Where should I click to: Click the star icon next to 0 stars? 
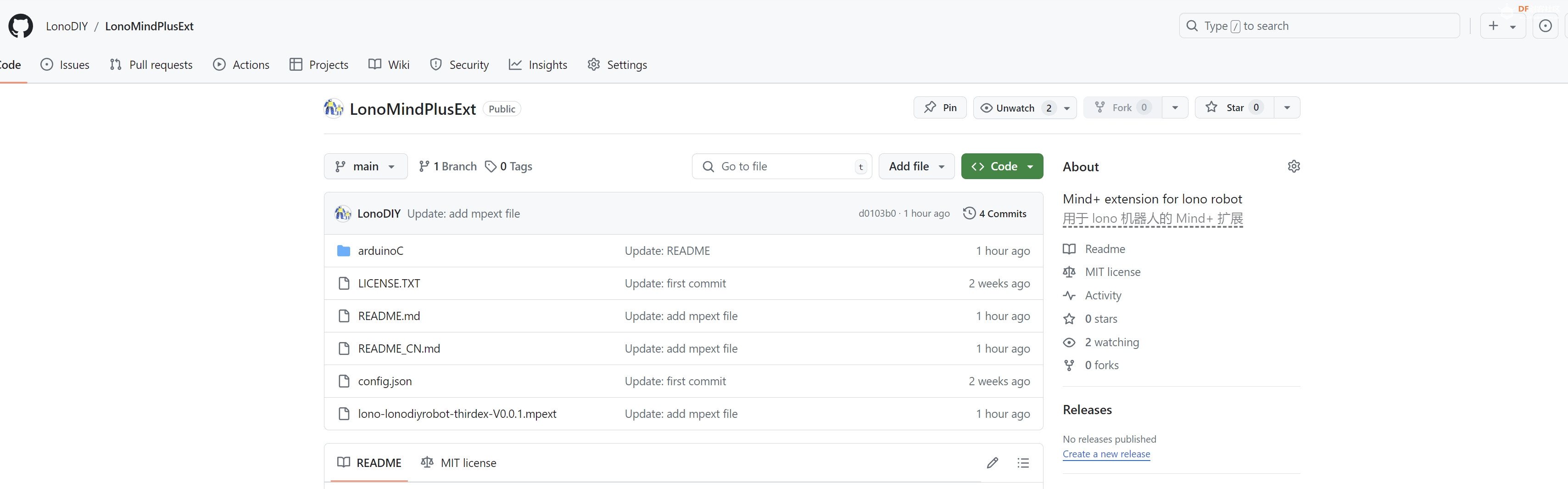(x=1069, y=319)
